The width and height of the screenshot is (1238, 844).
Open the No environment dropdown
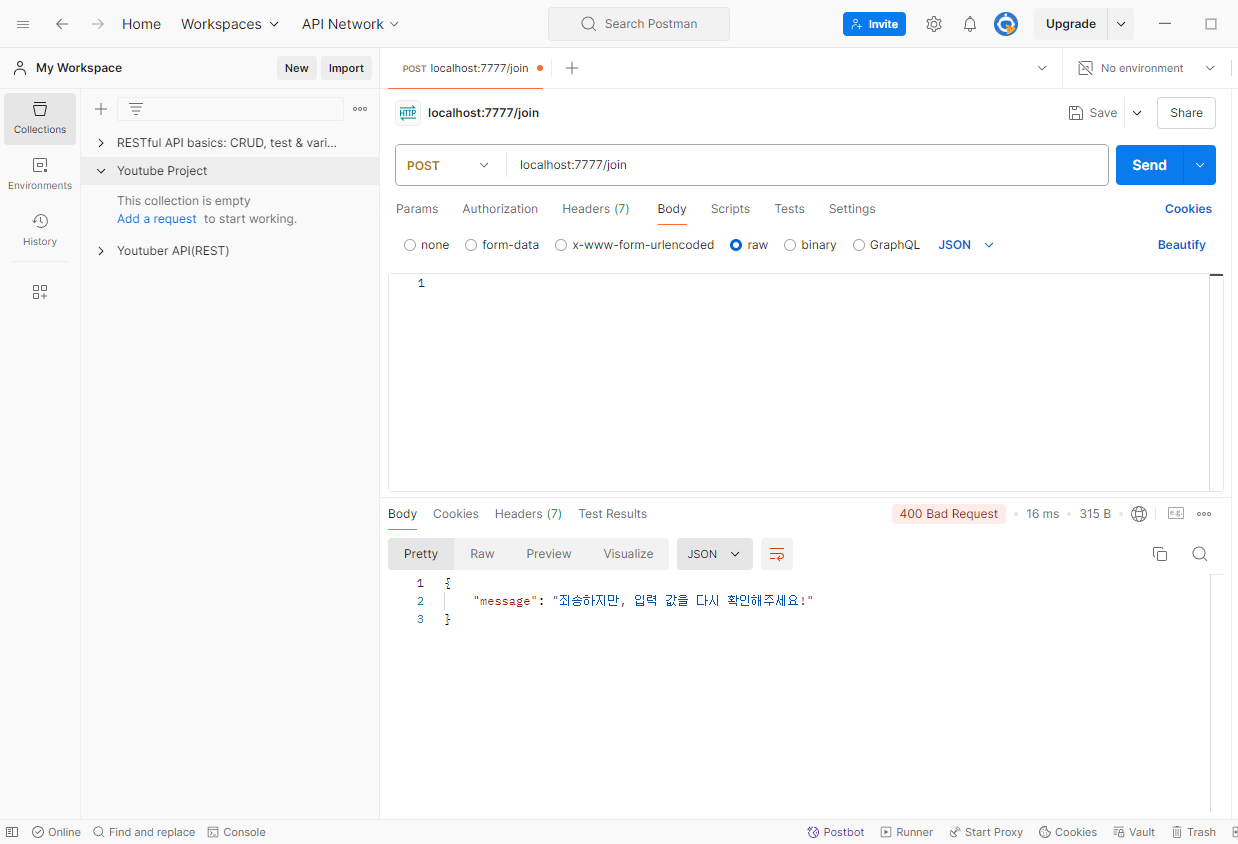pyautogui.click(x=1146, y=68)
